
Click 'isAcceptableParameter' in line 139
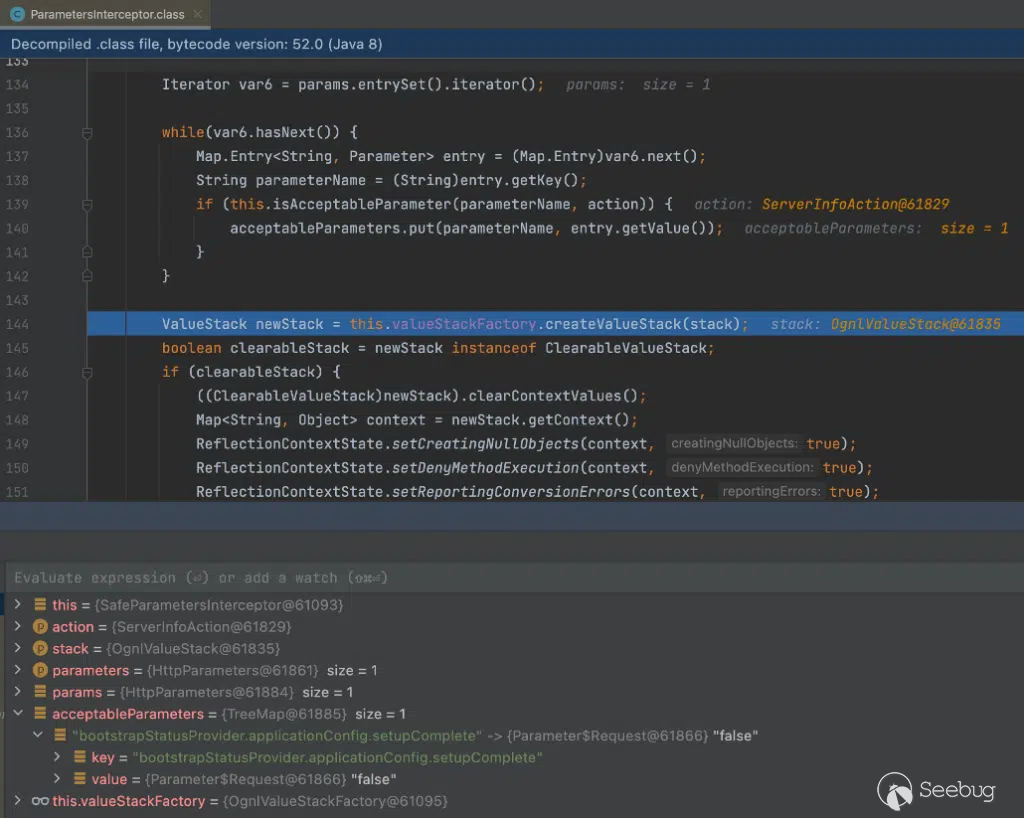pos(361,204)
